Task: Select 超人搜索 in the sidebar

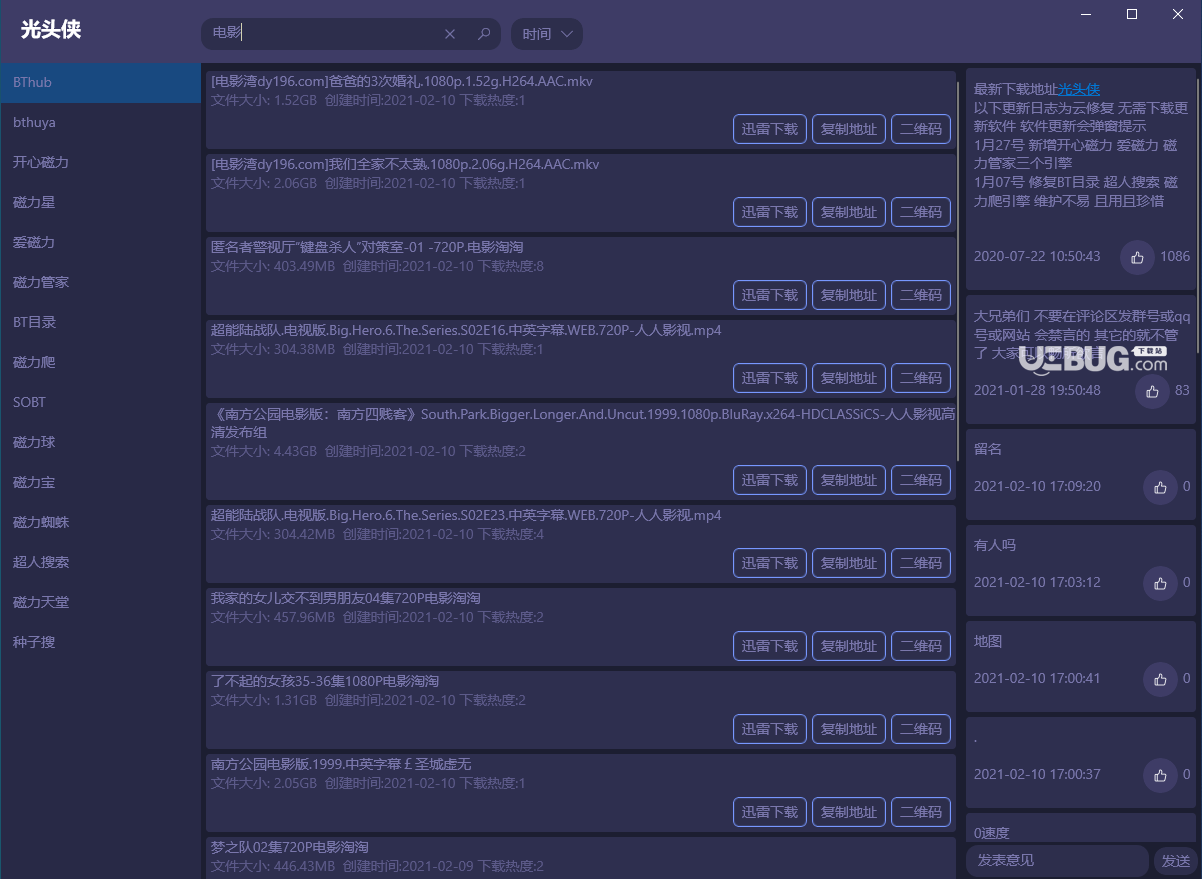Action: (x=100, y=562)
